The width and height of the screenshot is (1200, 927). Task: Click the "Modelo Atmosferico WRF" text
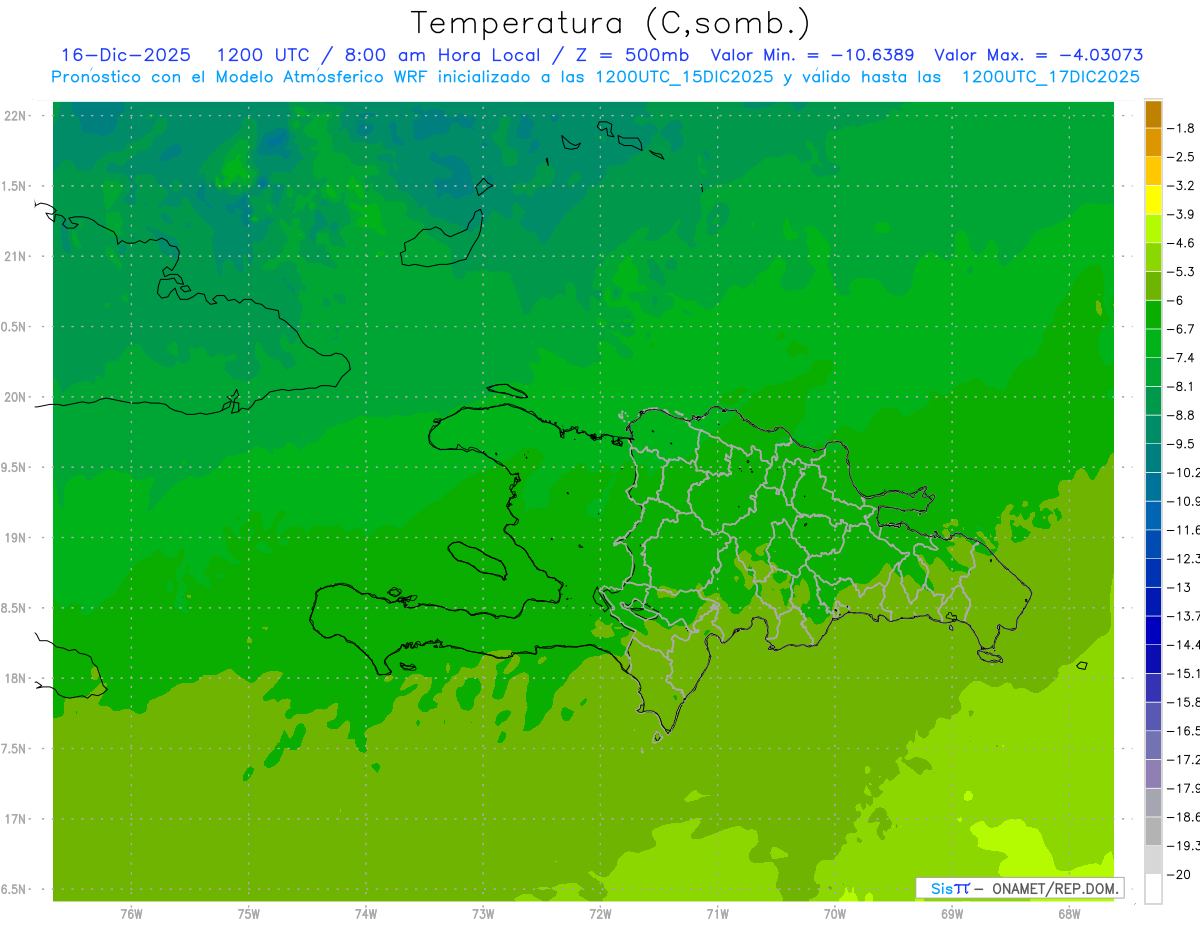coord(320,77)
